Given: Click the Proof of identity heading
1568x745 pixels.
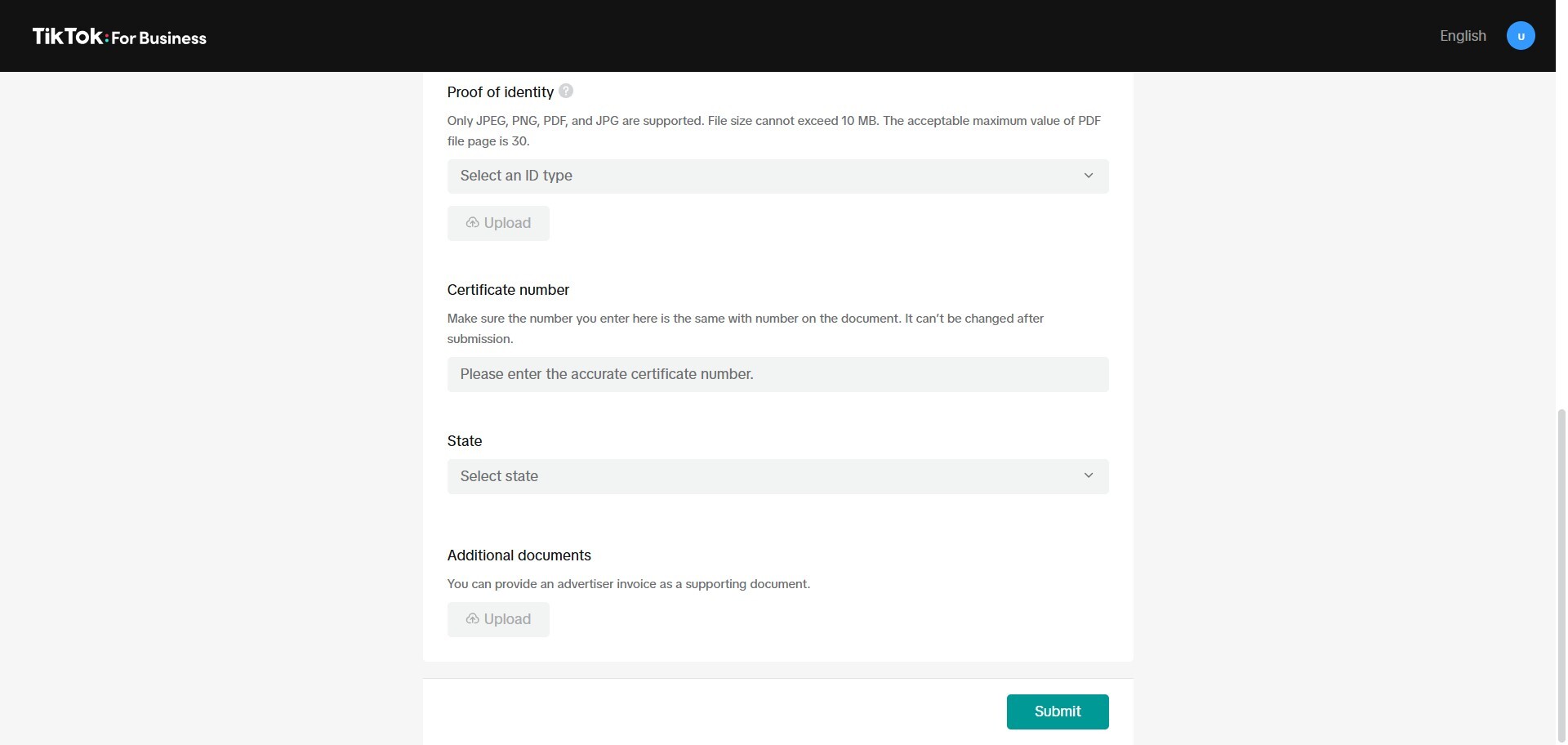Looking at the screenshot, I should pyautogui.click(x=500, y=92).
